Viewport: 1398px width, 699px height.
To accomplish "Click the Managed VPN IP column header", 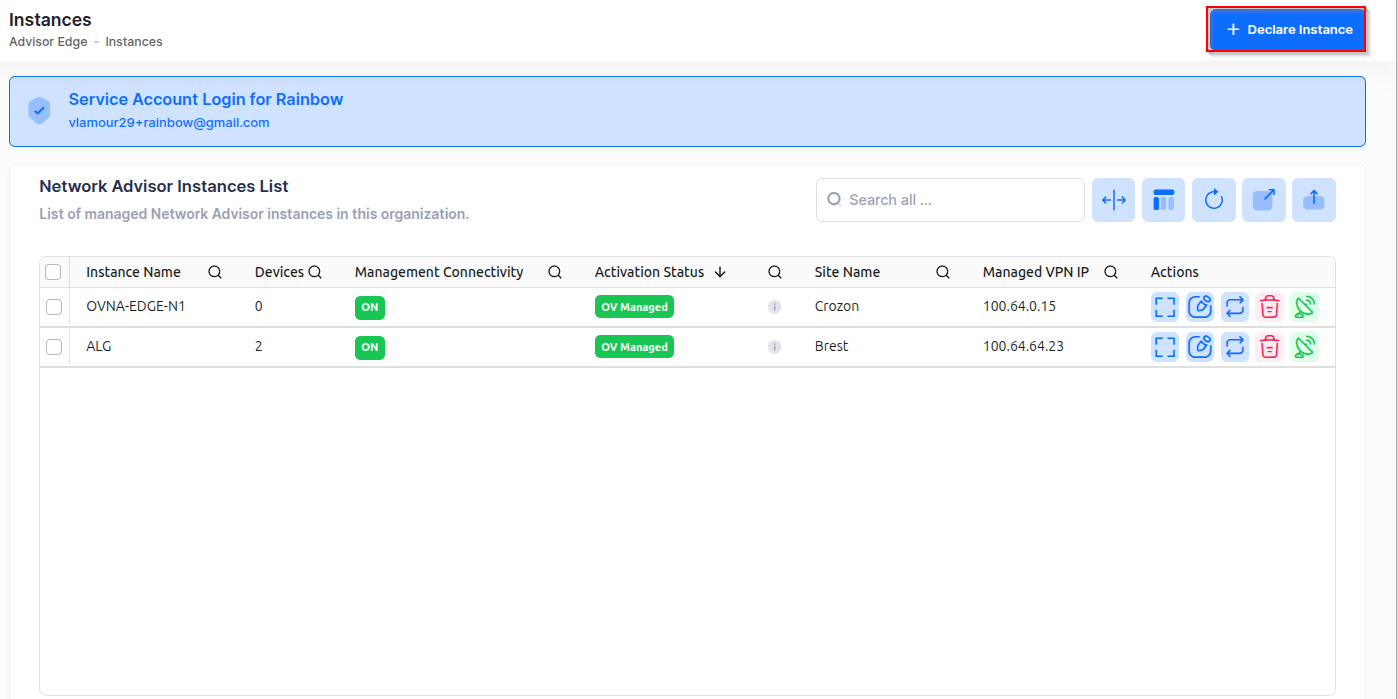I will pos(1036,272).
